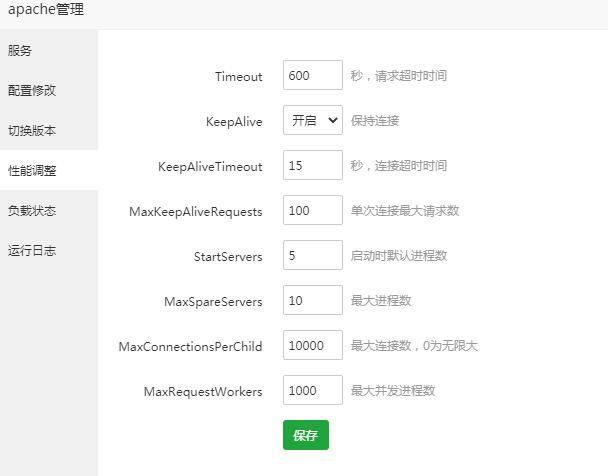Viewport: 608px width, 476px height.
Task: Go to 负载状态 tab
Action: pos(48,210)
